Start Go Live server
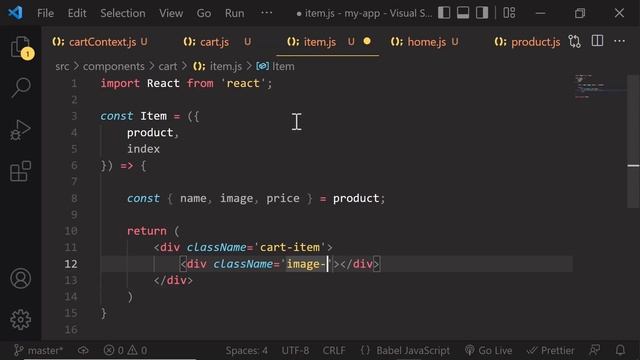Screen dimensions: 640x360 coord(488,350)
